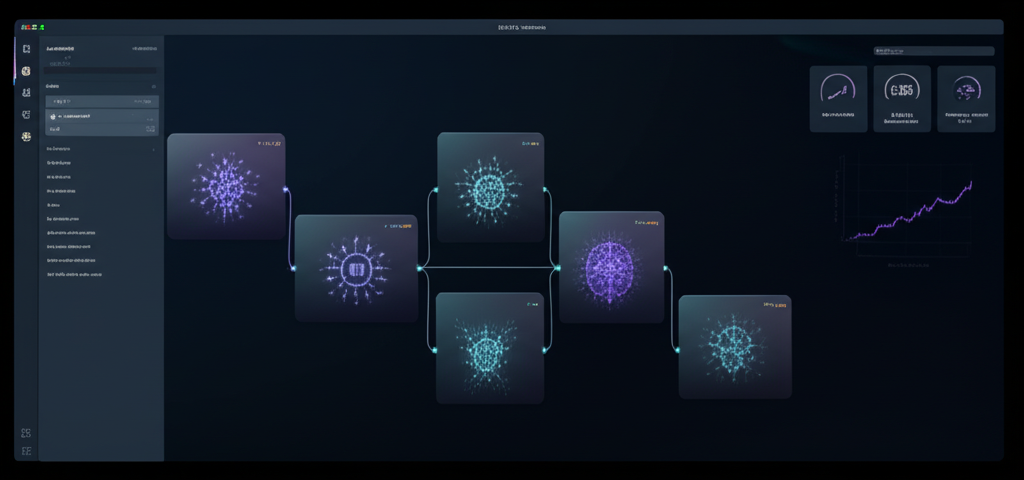Click the output port of the chip-center node
This screenshot has height=480, width=1024.
pyautogui.click(x=419, y=268)
